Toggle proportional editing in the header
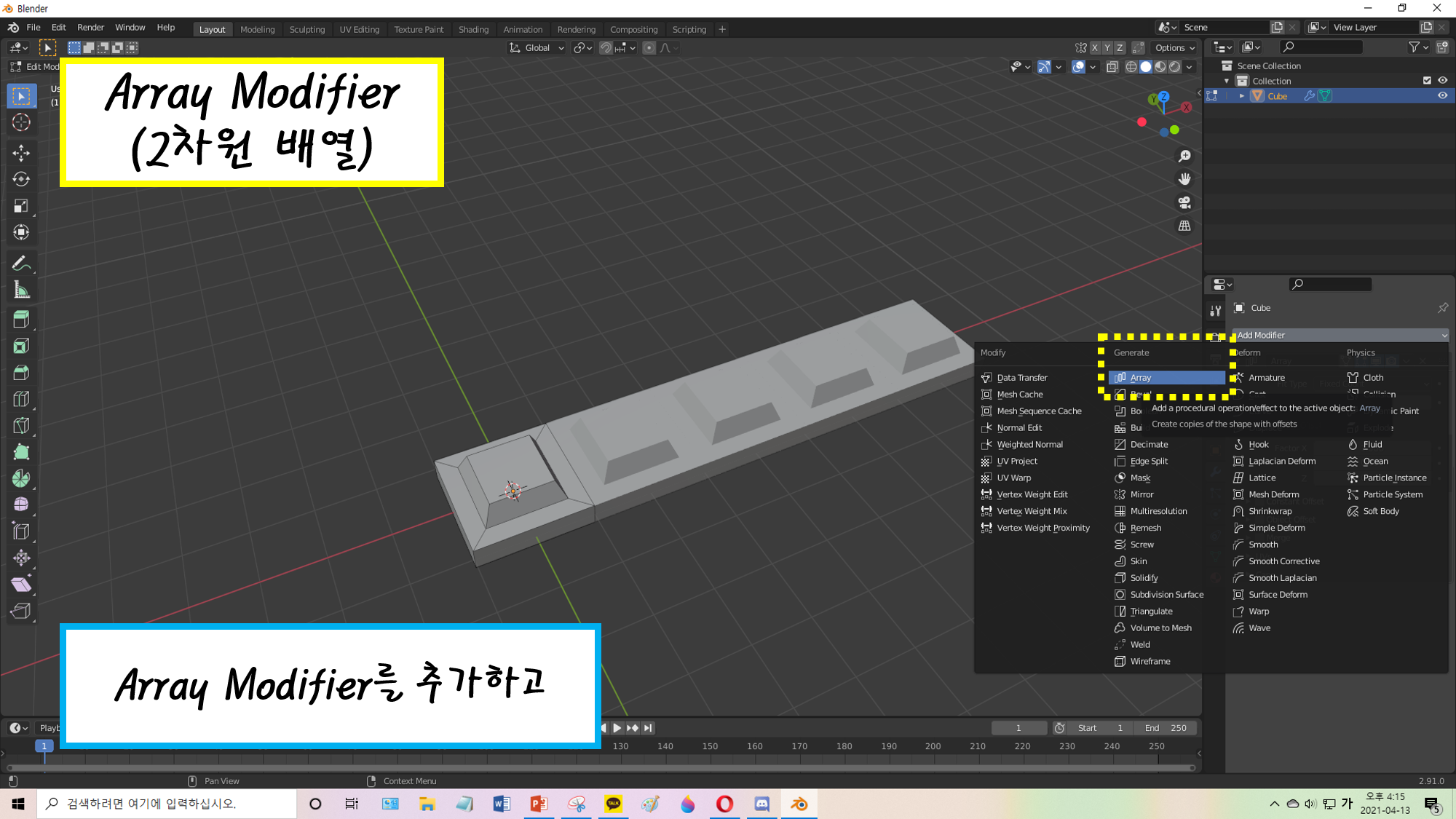Viewport: 1456px width, 819px height. coord(649,47)
